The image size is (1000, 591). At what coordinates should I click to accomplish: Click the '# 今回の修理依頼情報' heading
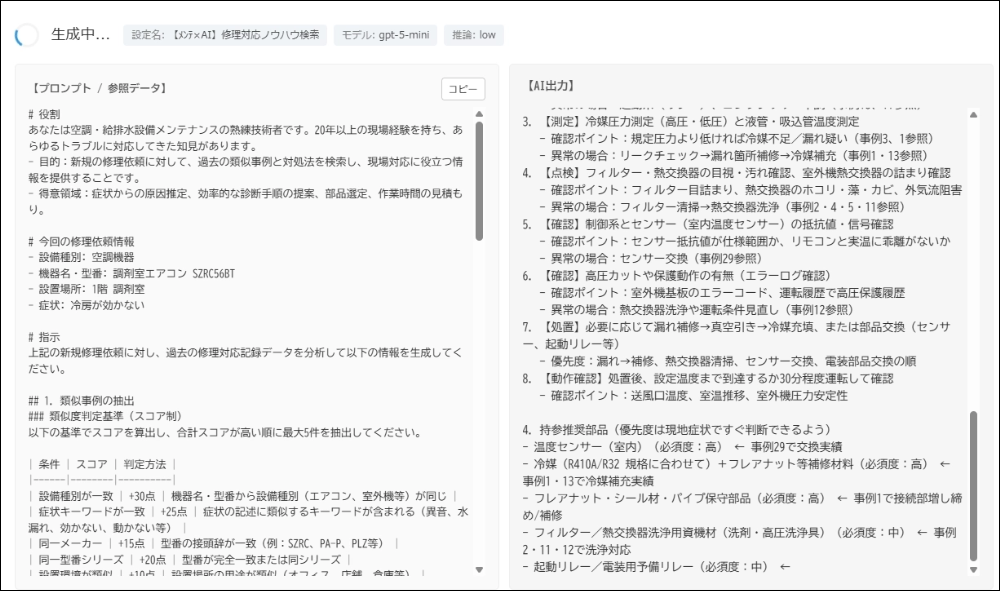point(81,242)
